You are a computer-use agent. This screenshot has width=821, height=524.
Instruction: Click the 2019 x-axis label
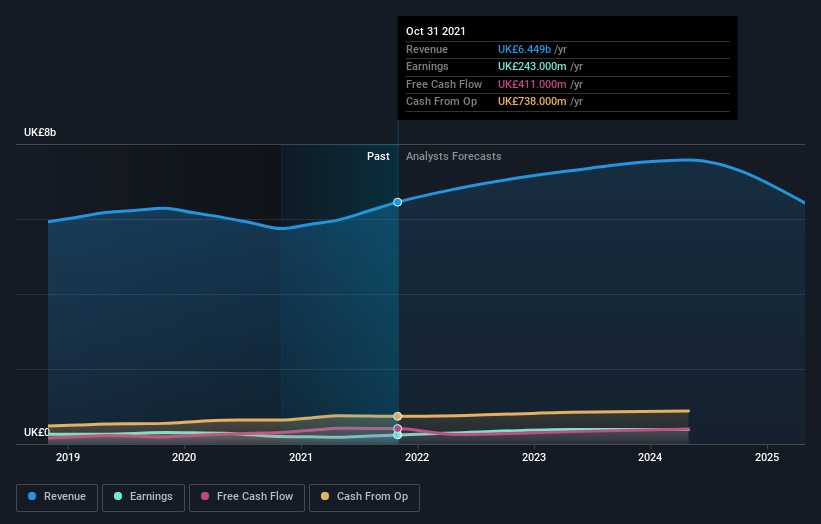click(68, 458)
